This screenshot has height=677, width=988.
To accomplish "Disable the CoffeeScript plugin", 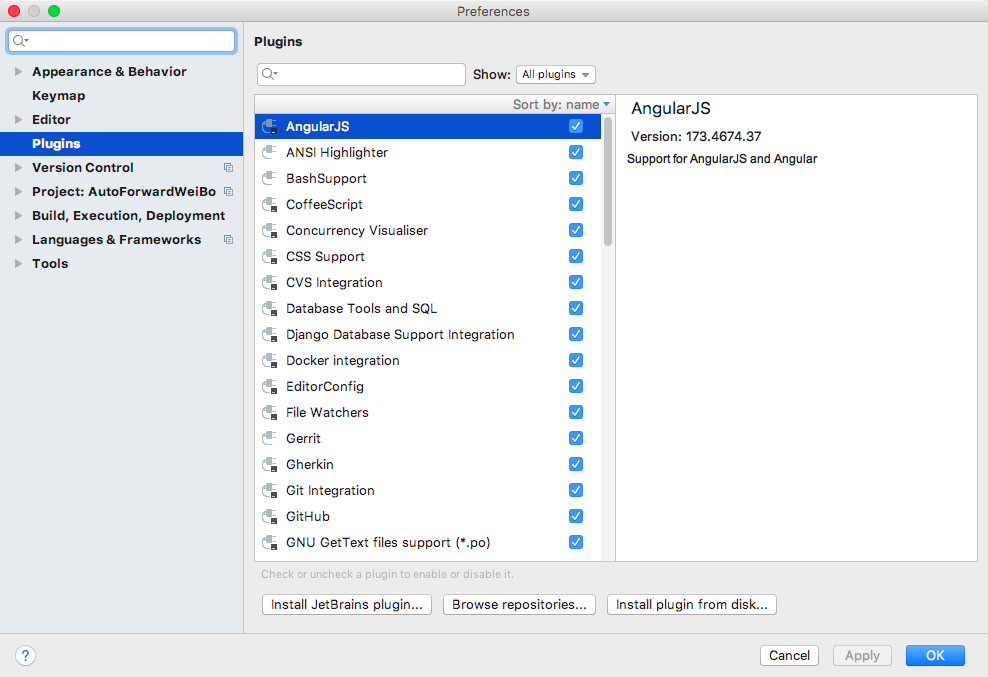I will [x=576, y=204].
